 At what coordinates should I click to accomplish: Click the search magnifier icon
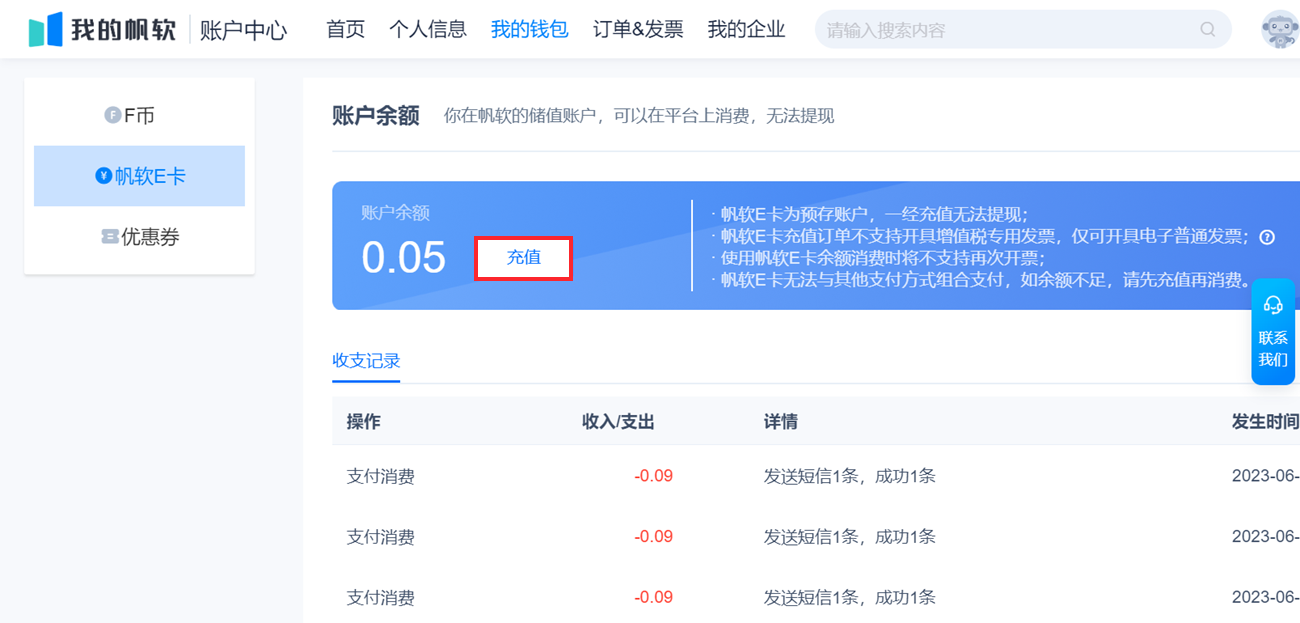pyautogui.click(x=1208, y=29)
